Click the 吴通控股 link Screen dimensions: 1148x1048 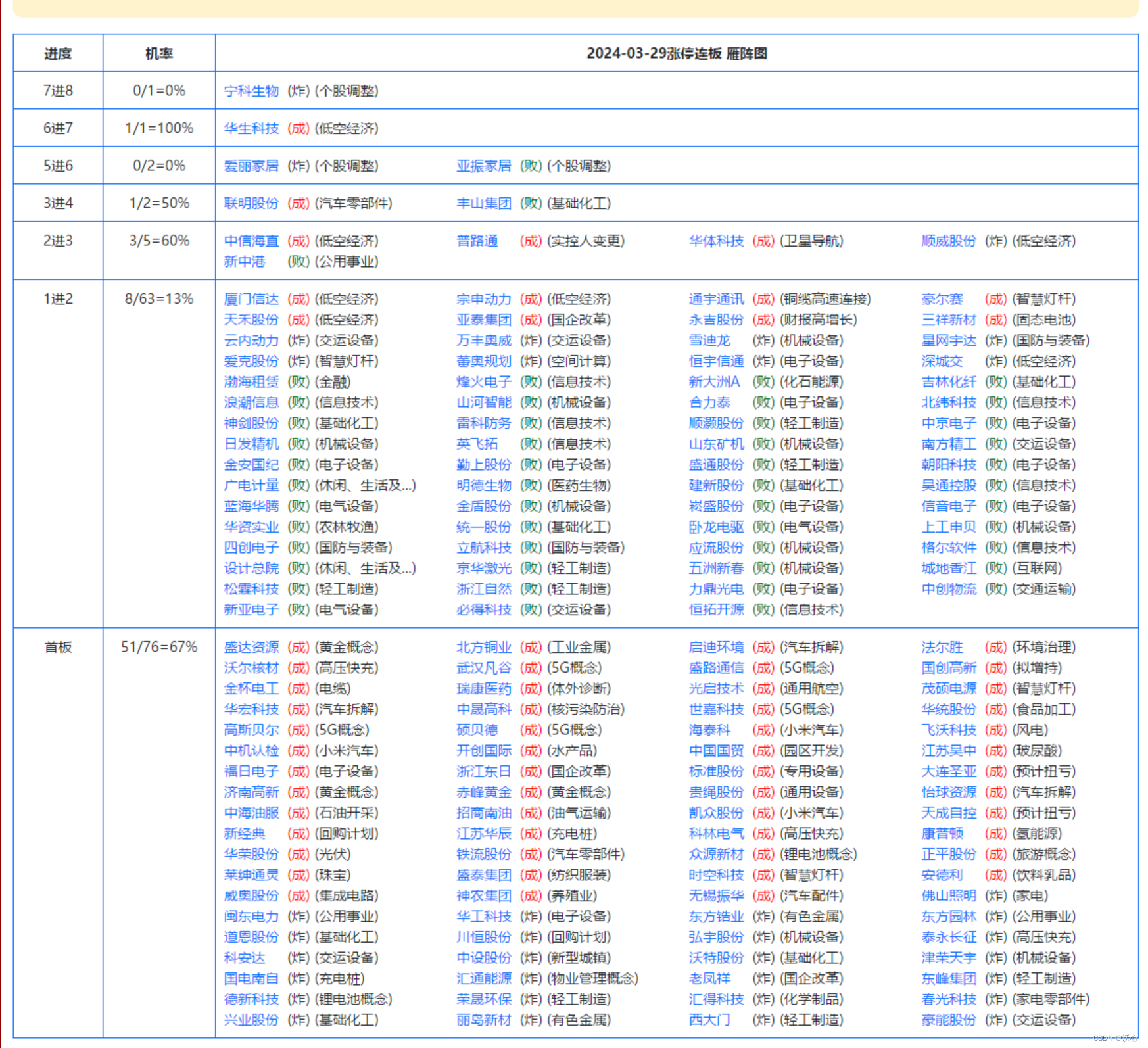pyautogui.click(x=949, y=485)
